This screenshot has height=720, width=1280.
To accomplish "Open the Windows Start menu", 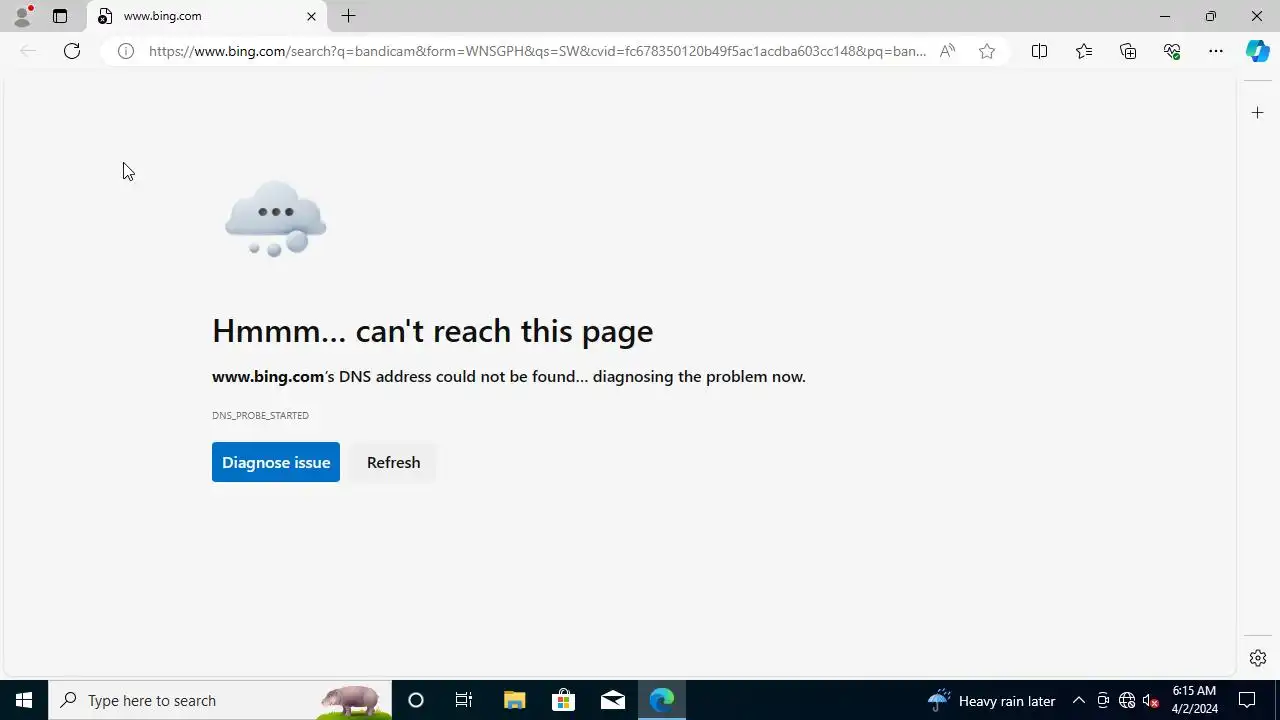I will click(24, 700).
